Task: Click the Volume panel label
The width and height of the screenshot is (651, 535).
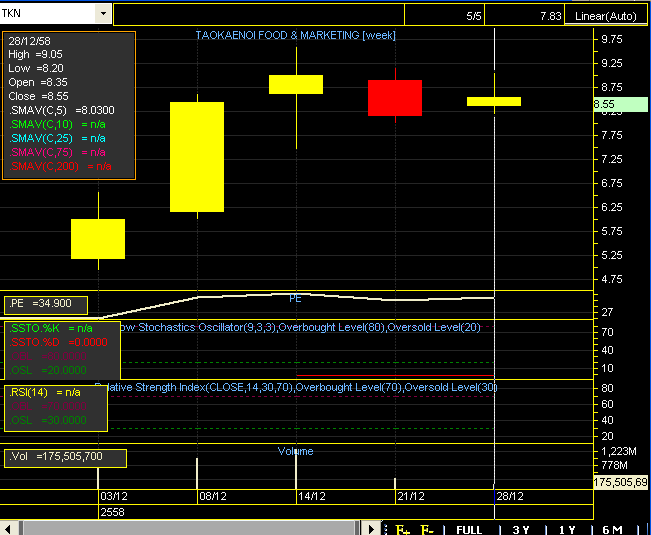Action: (x=296, y=451)
